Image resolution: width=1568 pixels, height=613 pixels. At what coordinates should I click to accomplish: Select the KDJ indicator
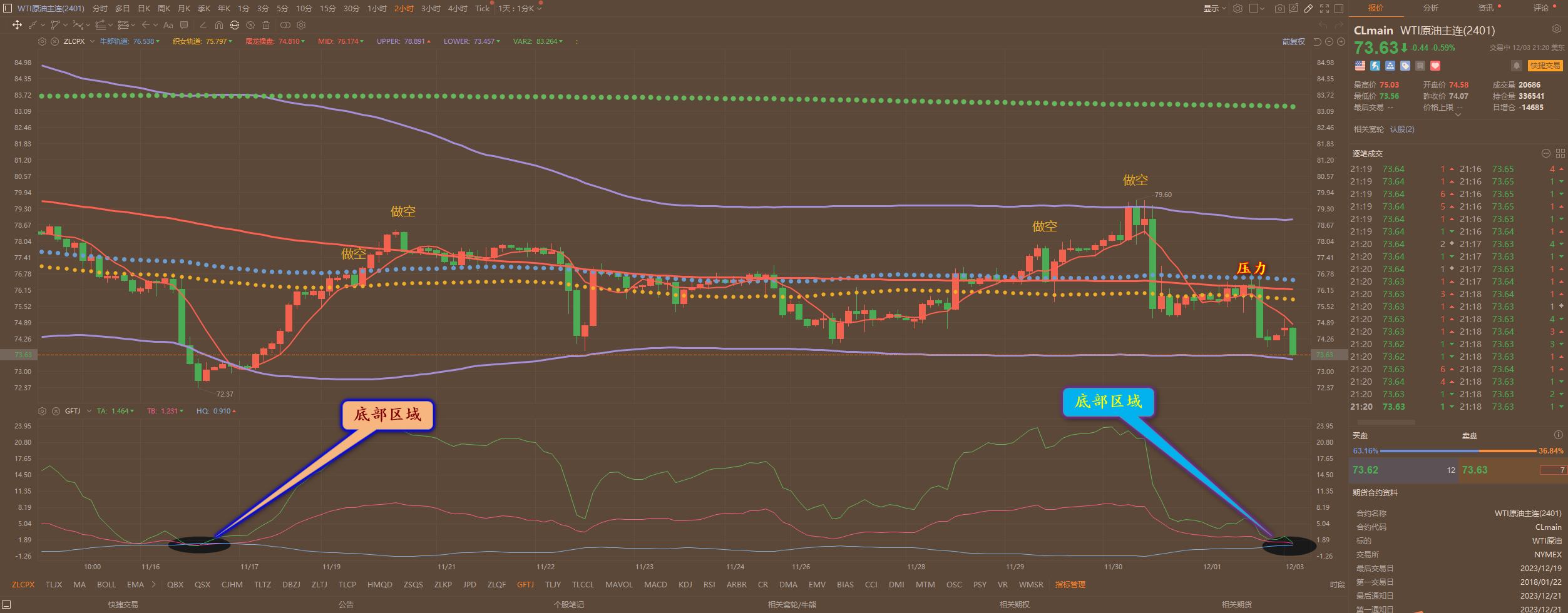point(685,584)
